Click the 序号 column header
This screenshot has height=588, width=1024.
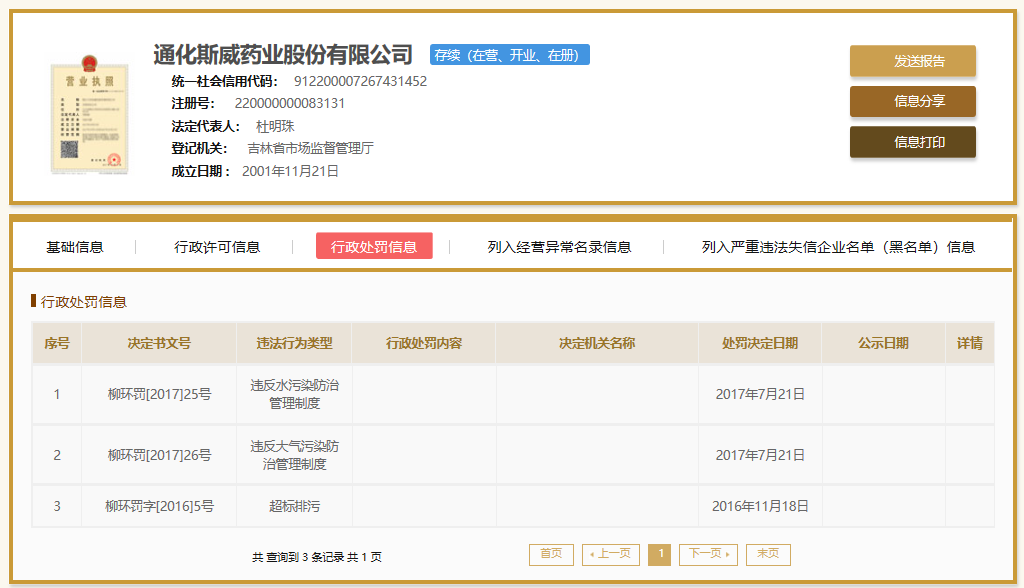point(57,343)
